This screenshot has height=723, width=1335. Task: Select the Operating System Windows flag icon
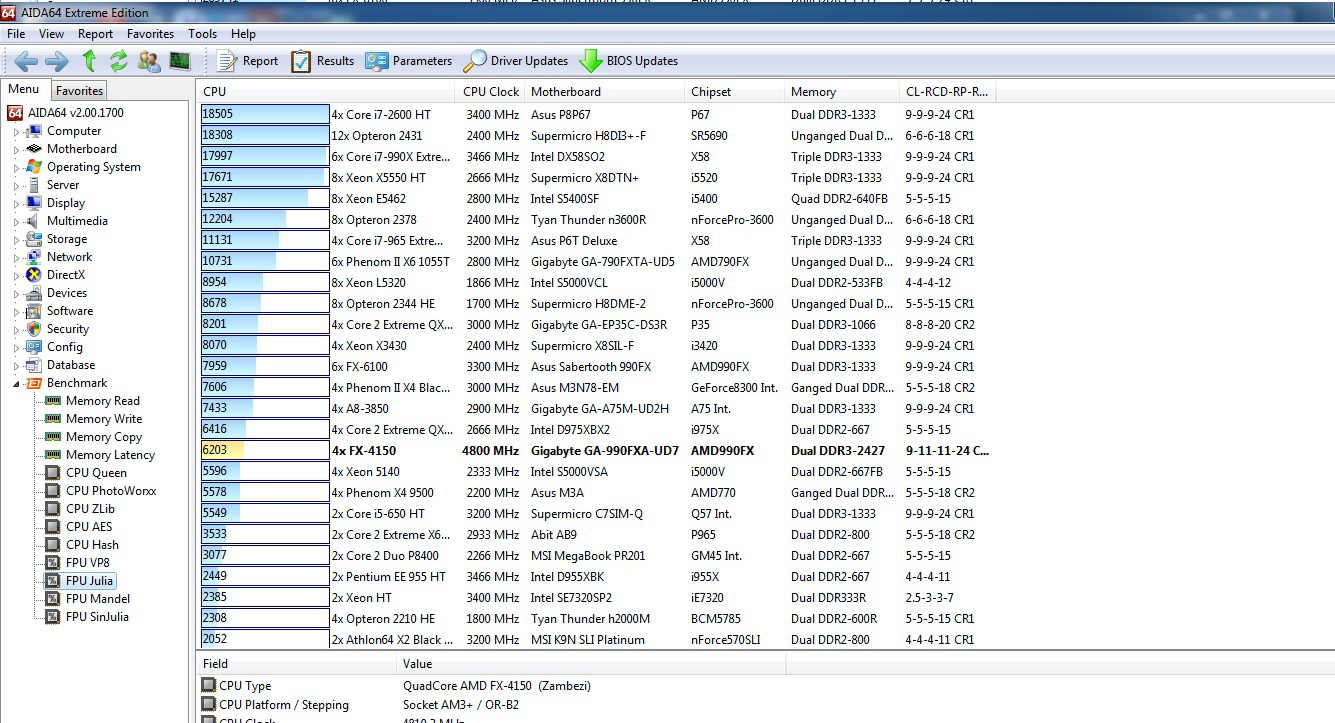coord(34,167)
